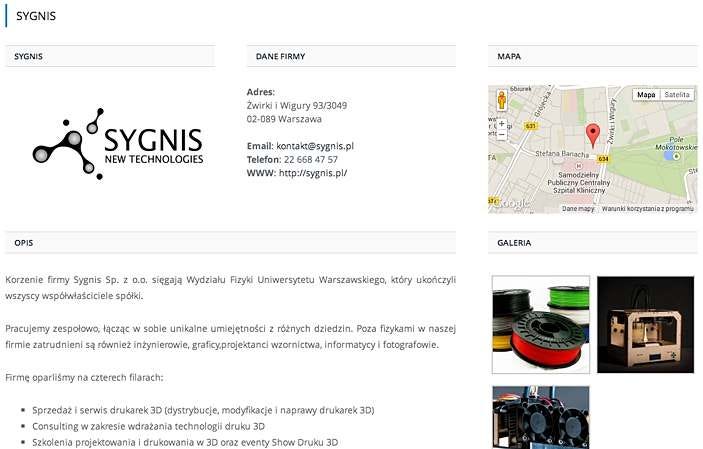Click the Adres: label

pyautogui.click(x=260, y=92)
